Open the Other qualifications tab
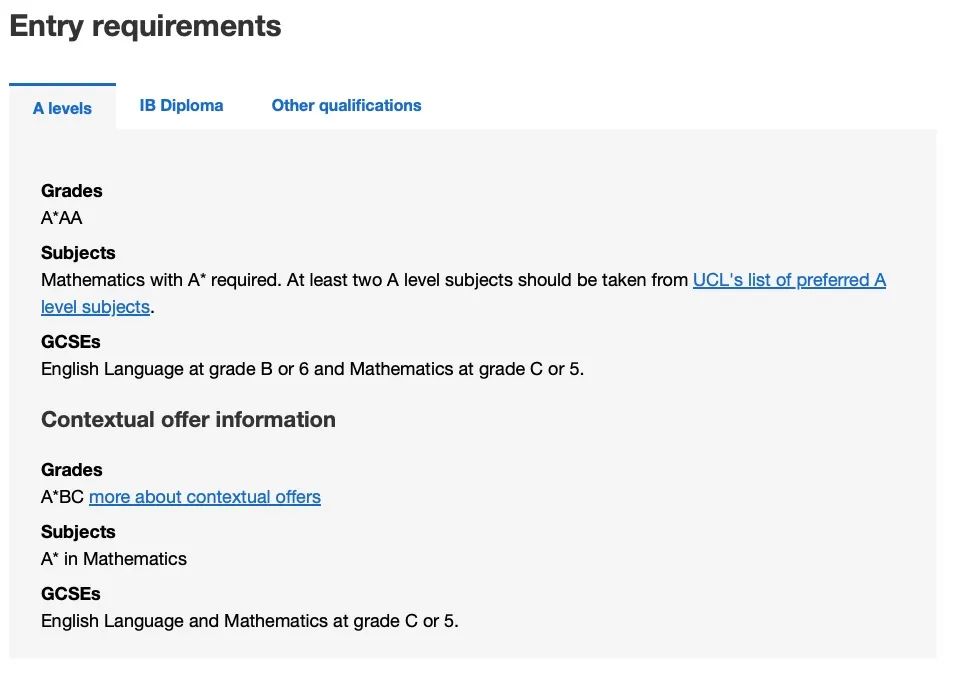This screenshot has width=955, height=680. pyautogui.click(x=346, y=105)
